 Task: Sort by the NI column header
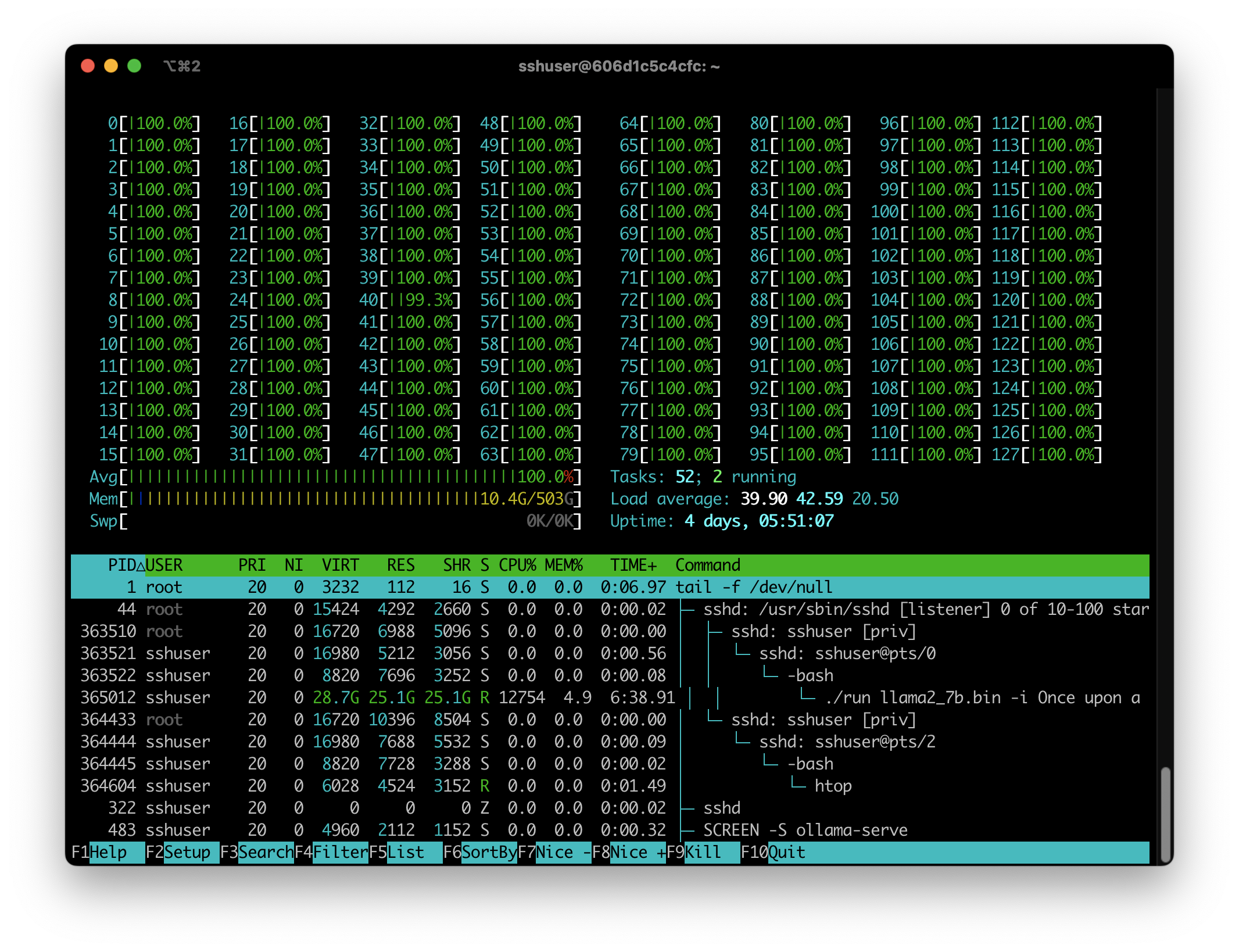click(x=293, y=565)
